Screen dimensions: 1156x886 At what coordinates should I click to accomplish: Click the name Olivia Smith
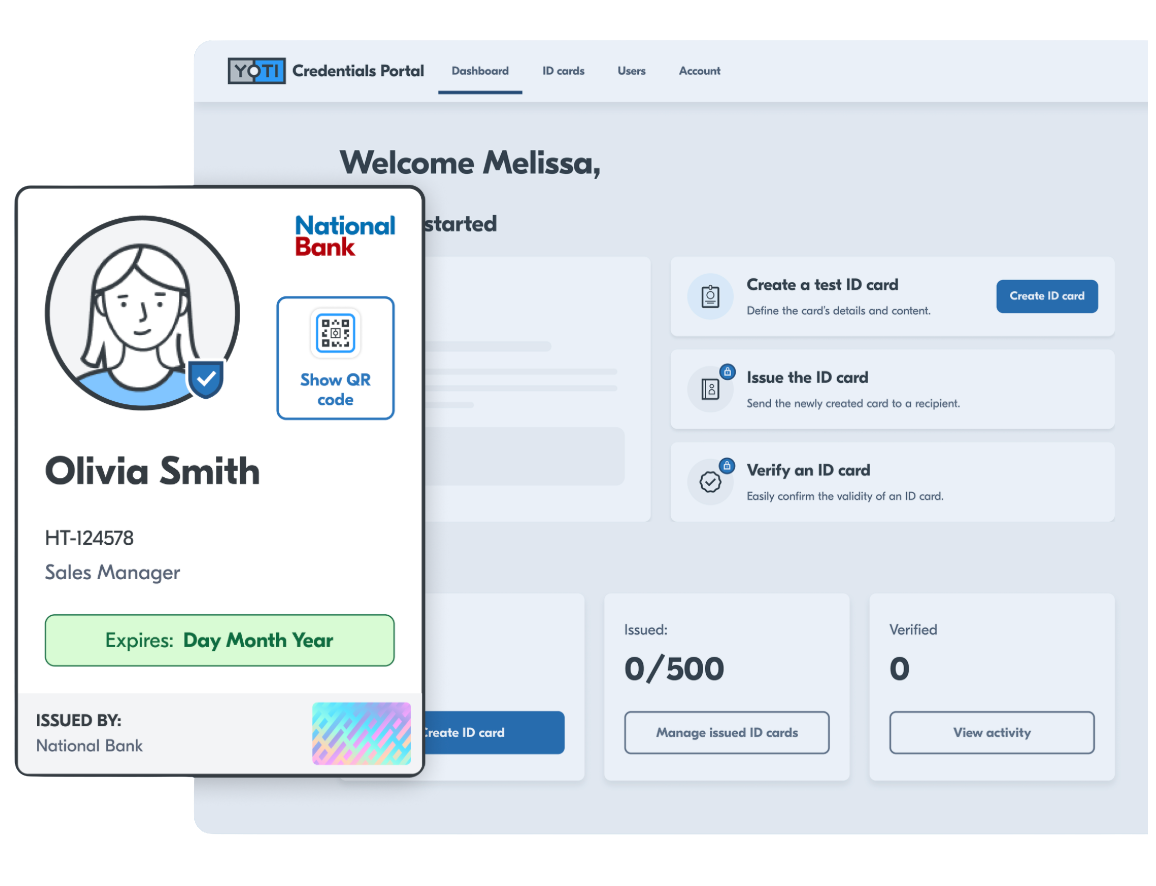(153, 471)
